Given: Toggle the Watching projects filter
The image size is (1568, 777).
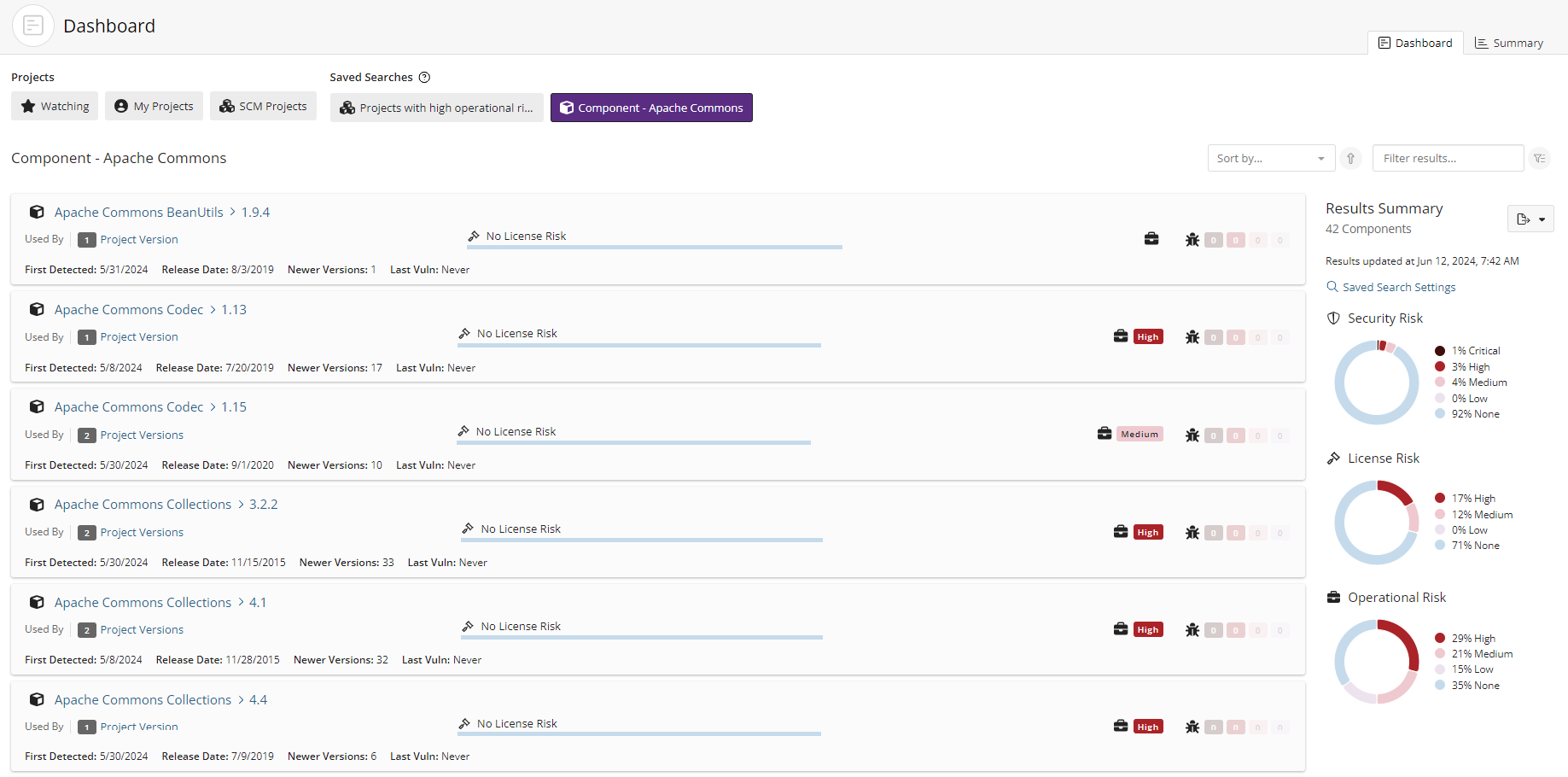Looking at the screenshot, I should 54,106.
